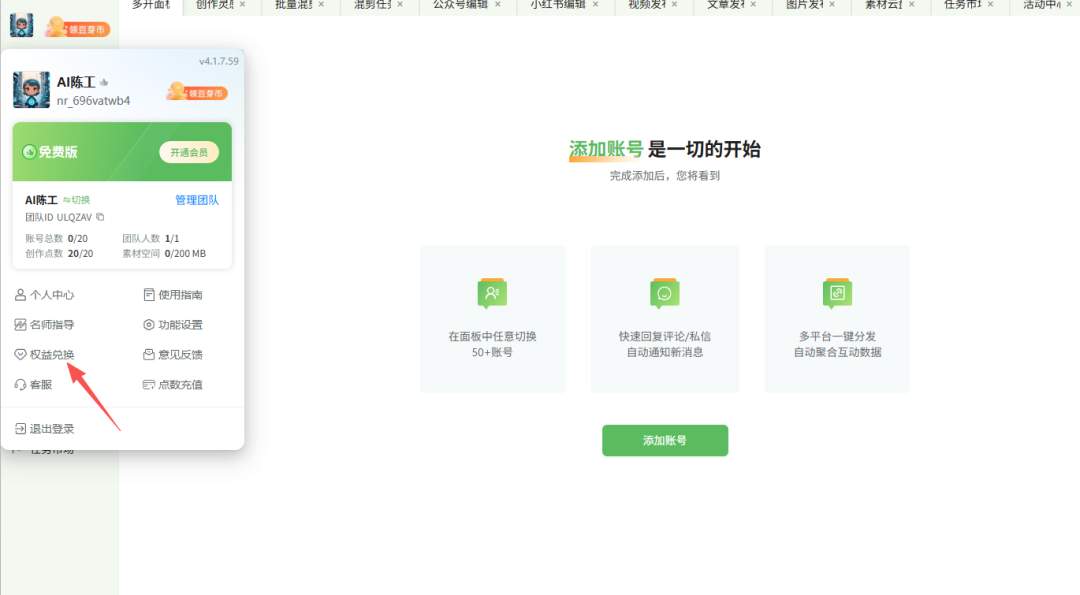The width and height of the screenshot is (1080, 595).
Task: Switch to the 公众号编辑 tab
Action: tap(460, 6)
